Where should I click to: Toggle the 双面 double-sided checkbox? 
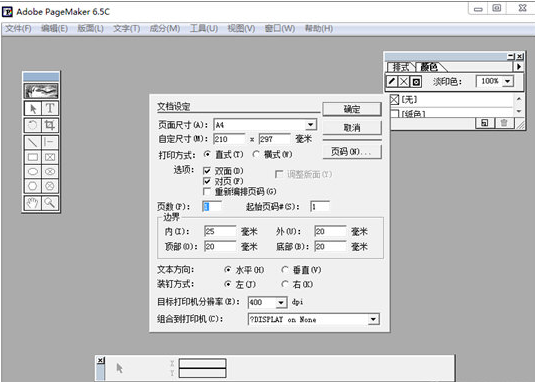[x=207, y=171]
